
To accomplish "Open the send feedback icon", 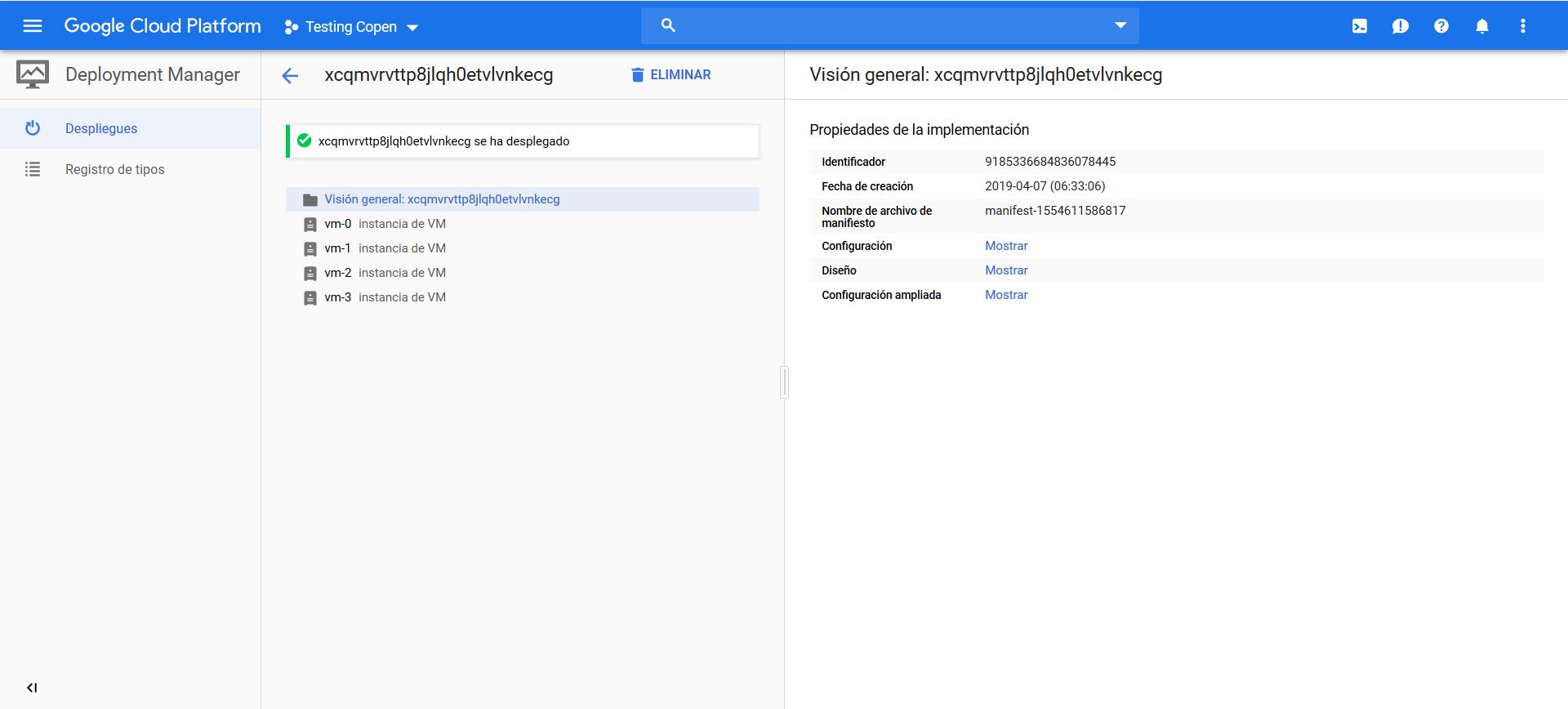I will (1401, 26).
